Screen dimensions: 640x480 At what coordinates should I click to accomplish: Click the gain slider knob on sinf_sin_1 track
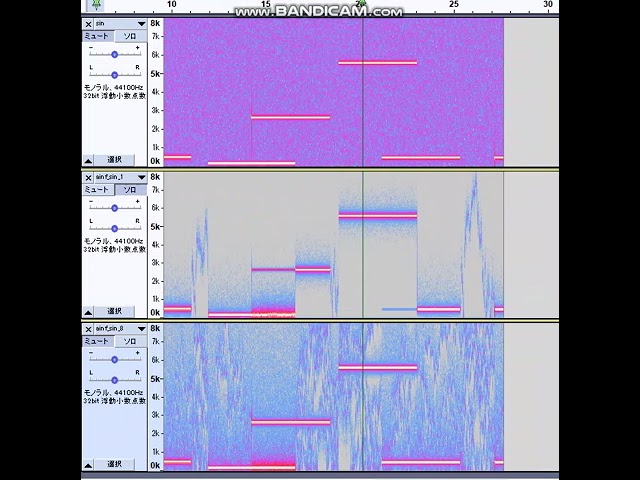coord(115,208)
